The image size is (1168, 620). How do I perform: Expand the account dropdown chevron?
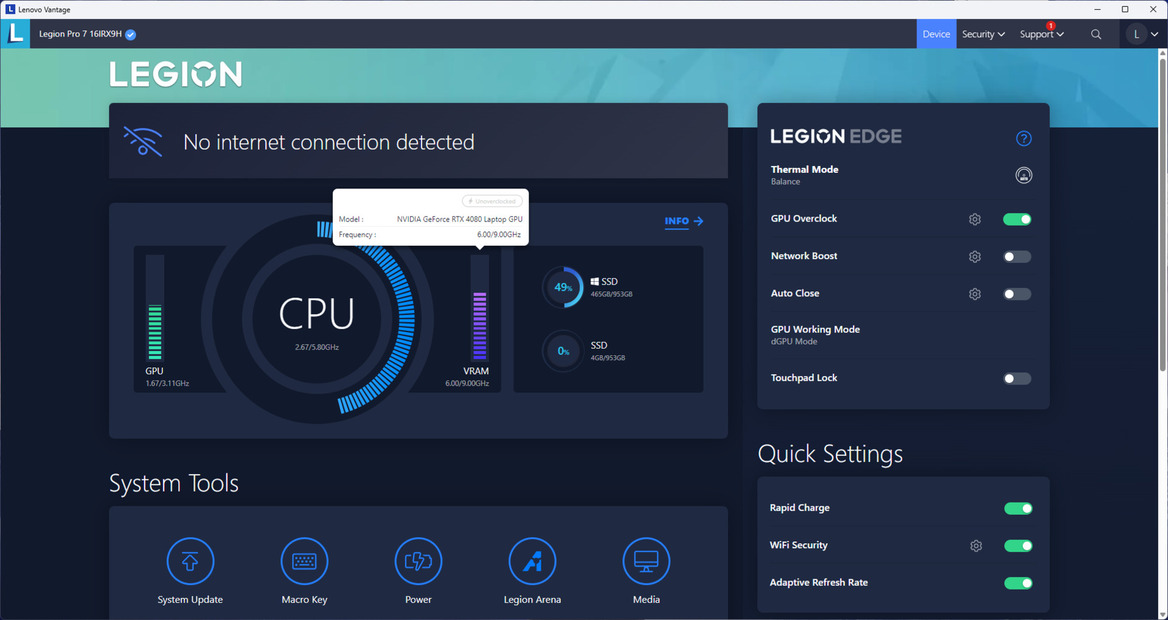coord(1155,34)
